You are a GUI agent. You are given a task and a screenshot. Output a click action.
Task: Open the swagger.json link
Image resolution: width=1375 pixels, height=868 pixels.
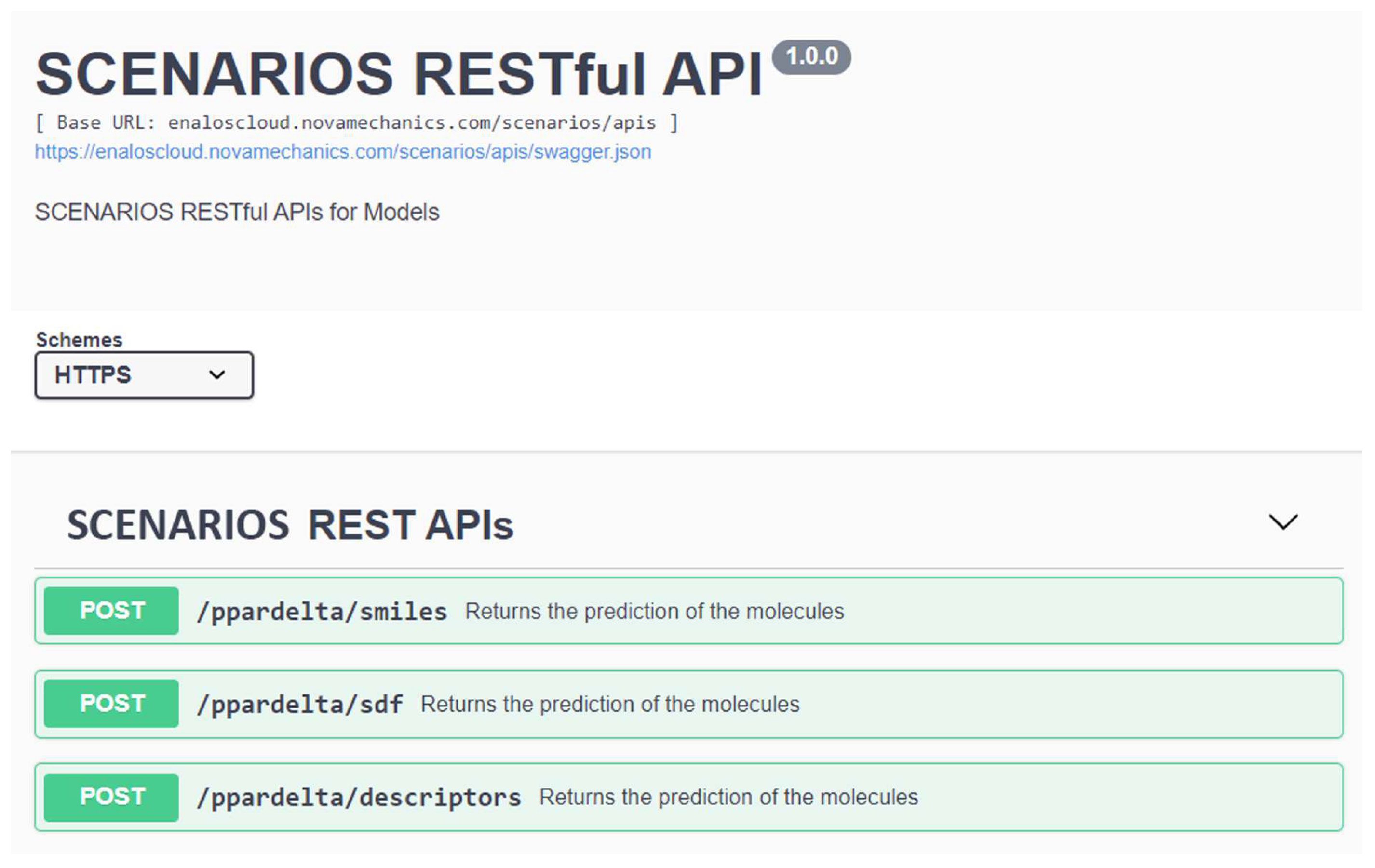(x=343, y=152)
